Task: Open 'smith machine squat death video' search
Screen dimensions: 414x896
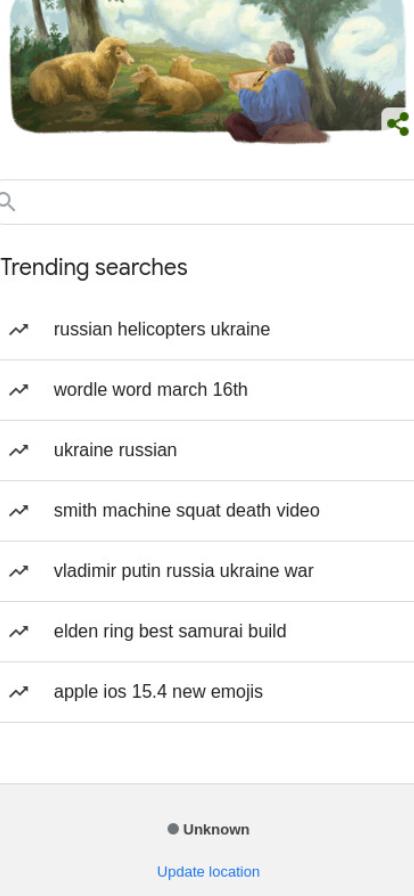Action: (x=207, y=511)
